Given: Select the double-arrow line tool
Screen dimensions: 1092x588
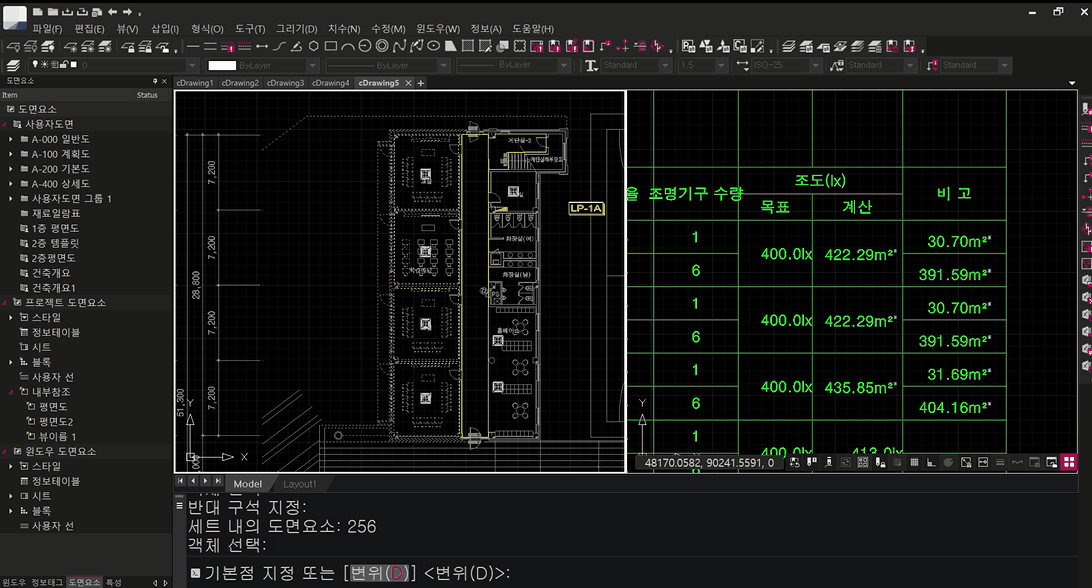Looking at the screenshot, I should 262,47.
